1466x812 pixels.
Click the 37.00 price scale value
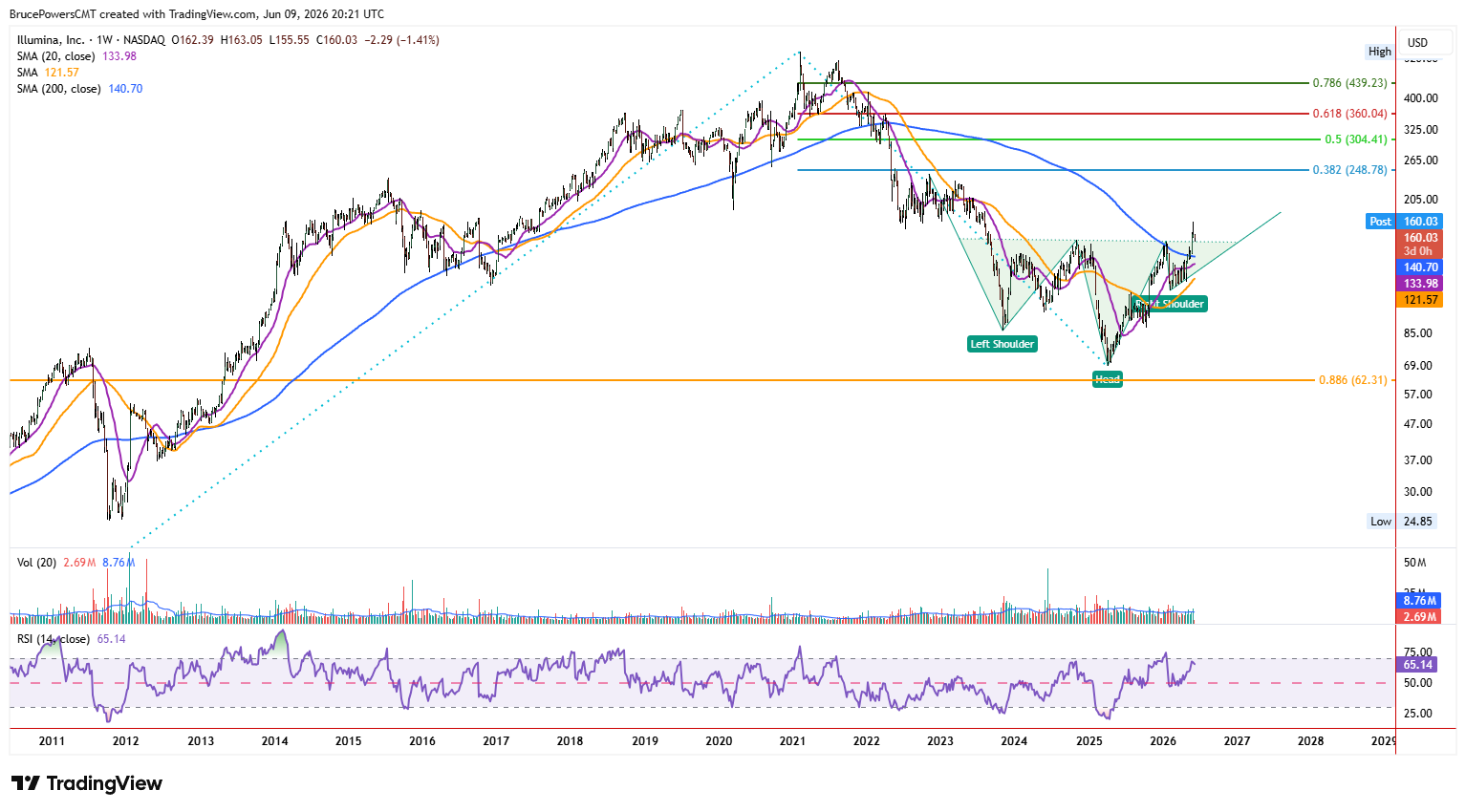click(x=1418, y=460)
